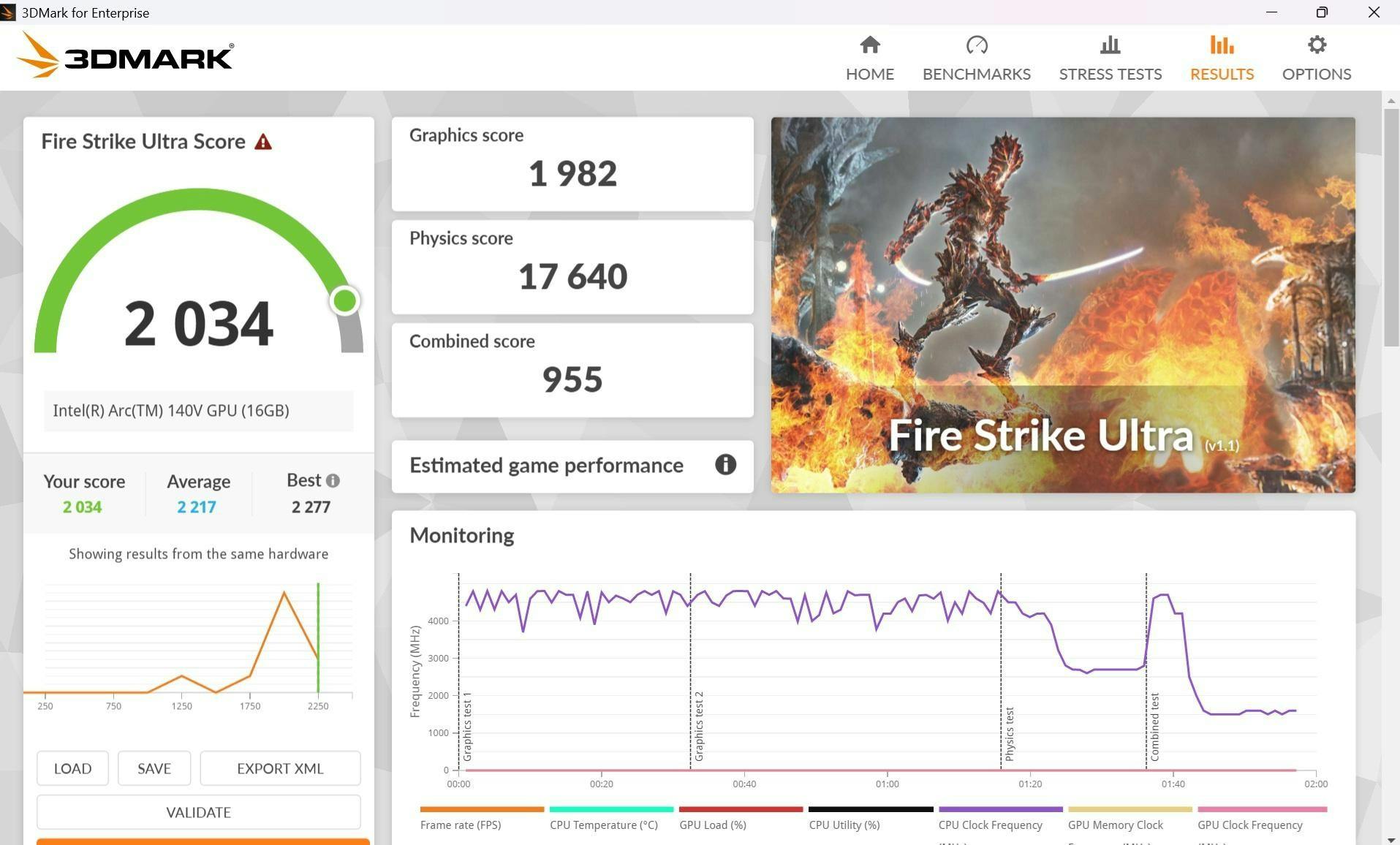Toggle the GPU Clock Frequency pink legend bar
1400x845 pixels.
point(1262,809)
